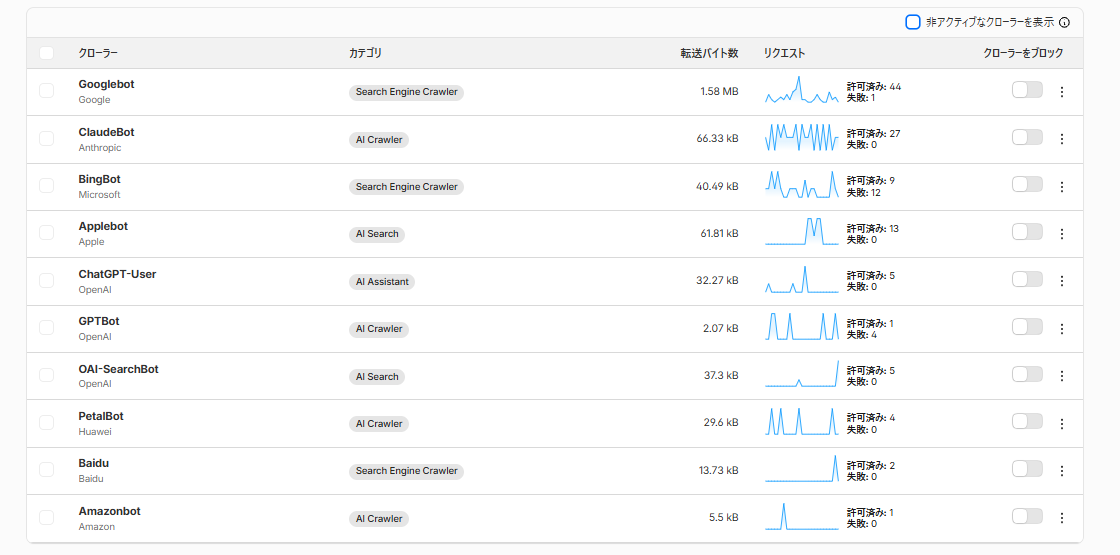The image size is (1120, 555).
Task: Click the リクエスト column header
Action: (784, 53)
